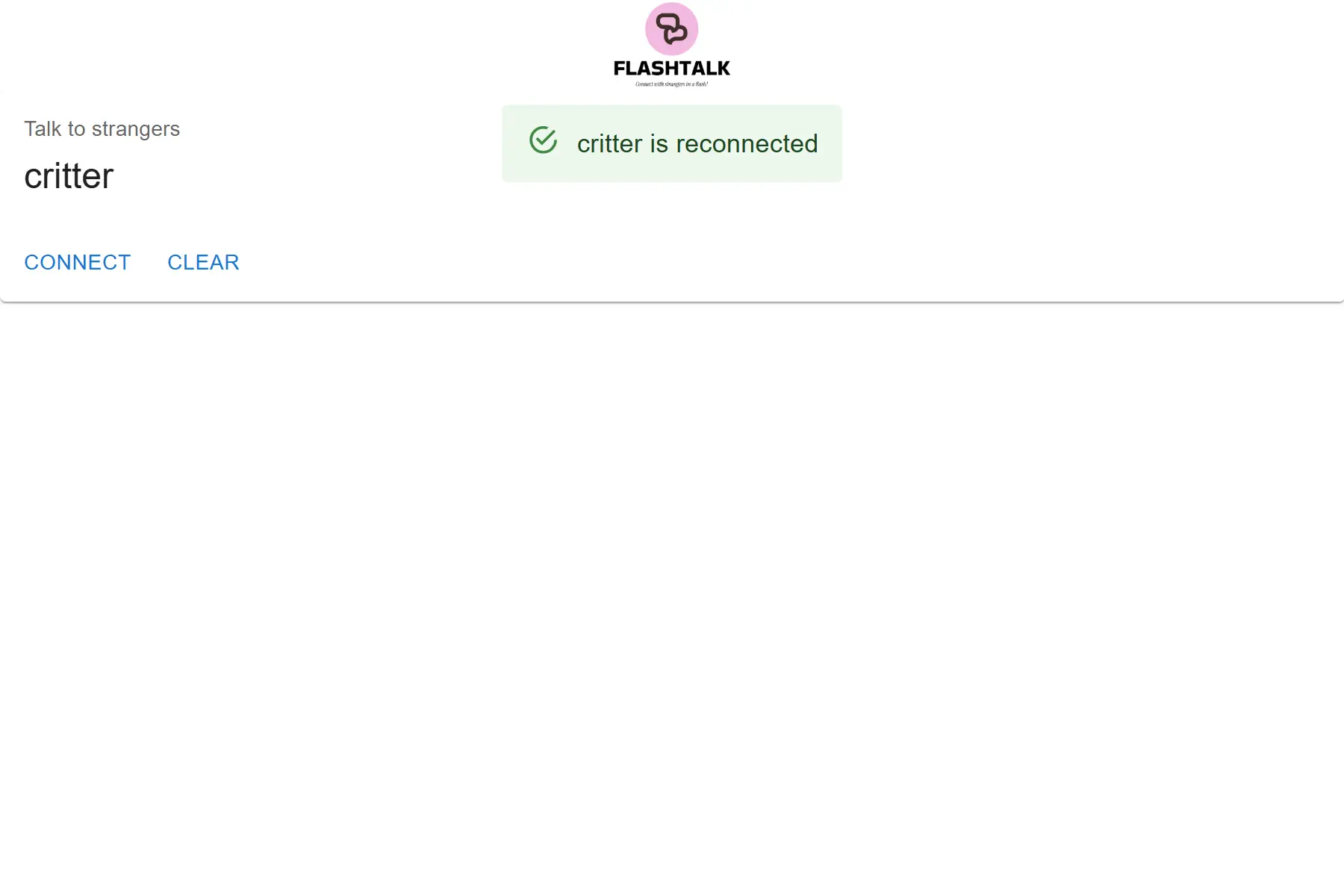Viewport: 1344px width, 896px height.
Task: Click the green reconnected alert box
Action: point(672,143)
